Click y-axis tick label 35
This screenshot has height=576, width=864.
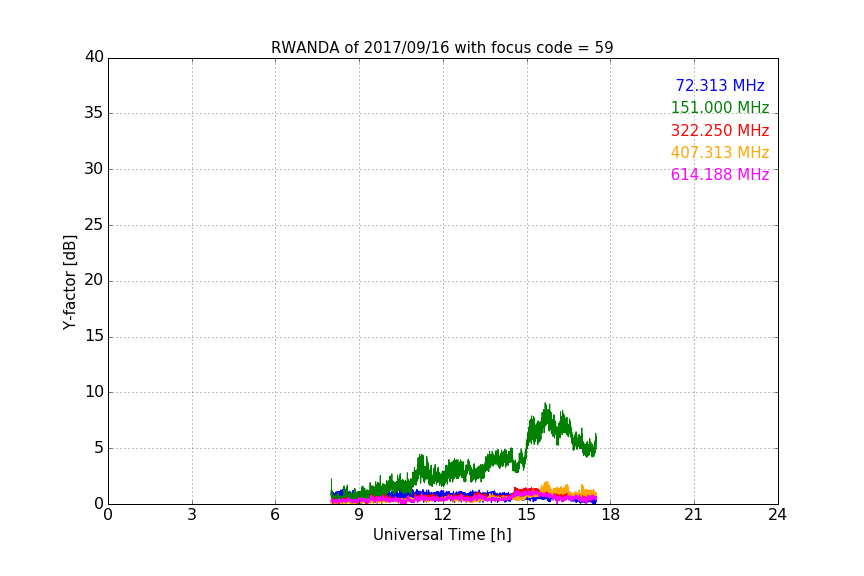(94, 113)
